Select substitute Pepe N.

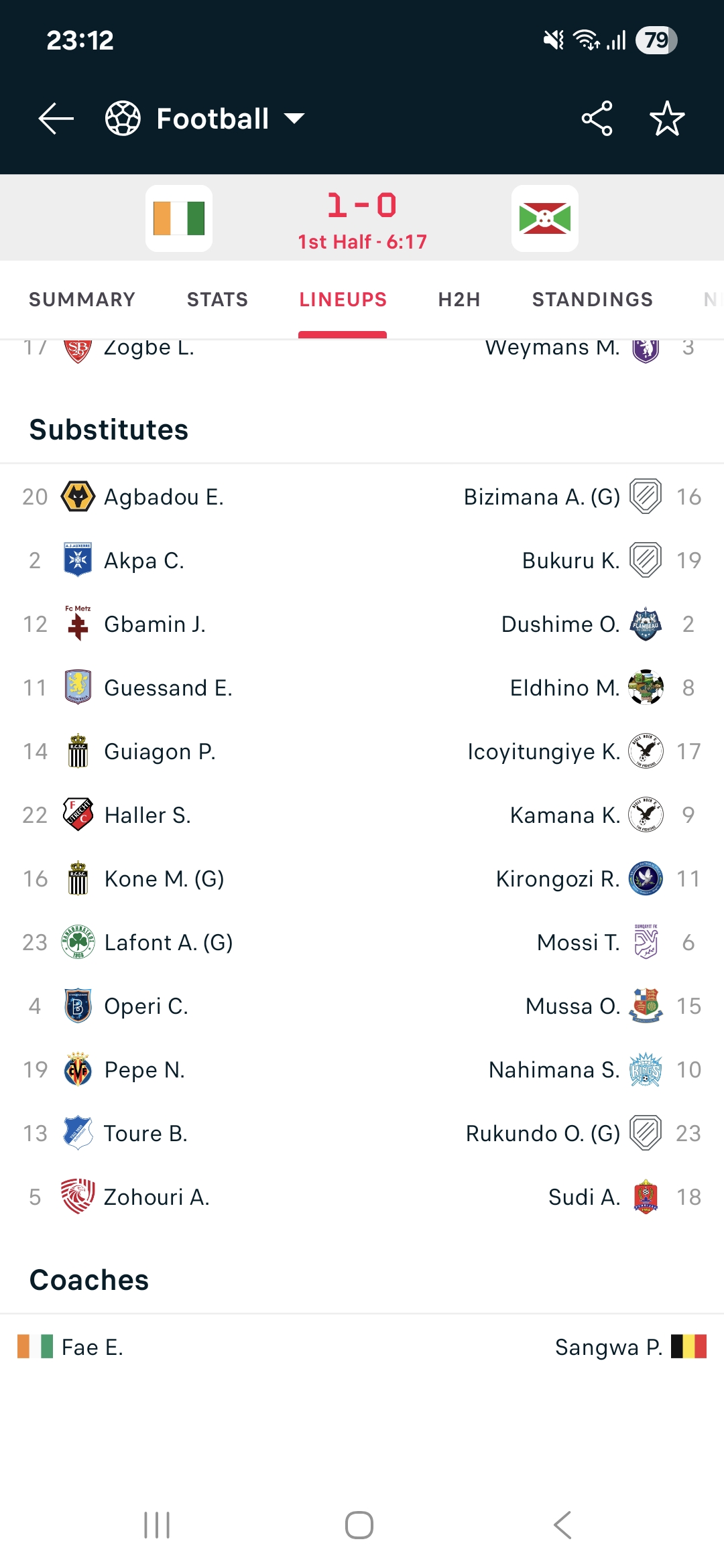pos(144,1070)
